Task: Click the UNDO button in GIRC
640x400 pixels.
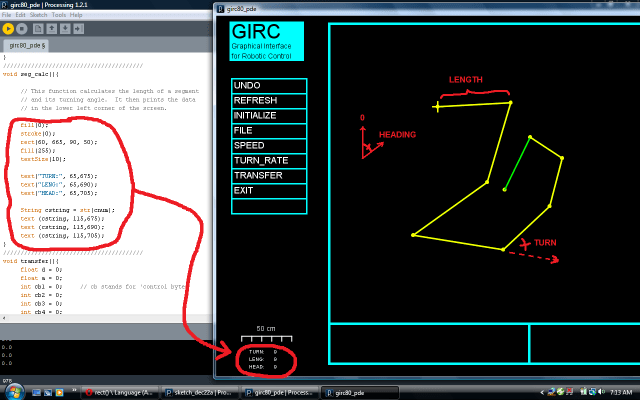Action: pyautogui.click(x=269, y=86)
